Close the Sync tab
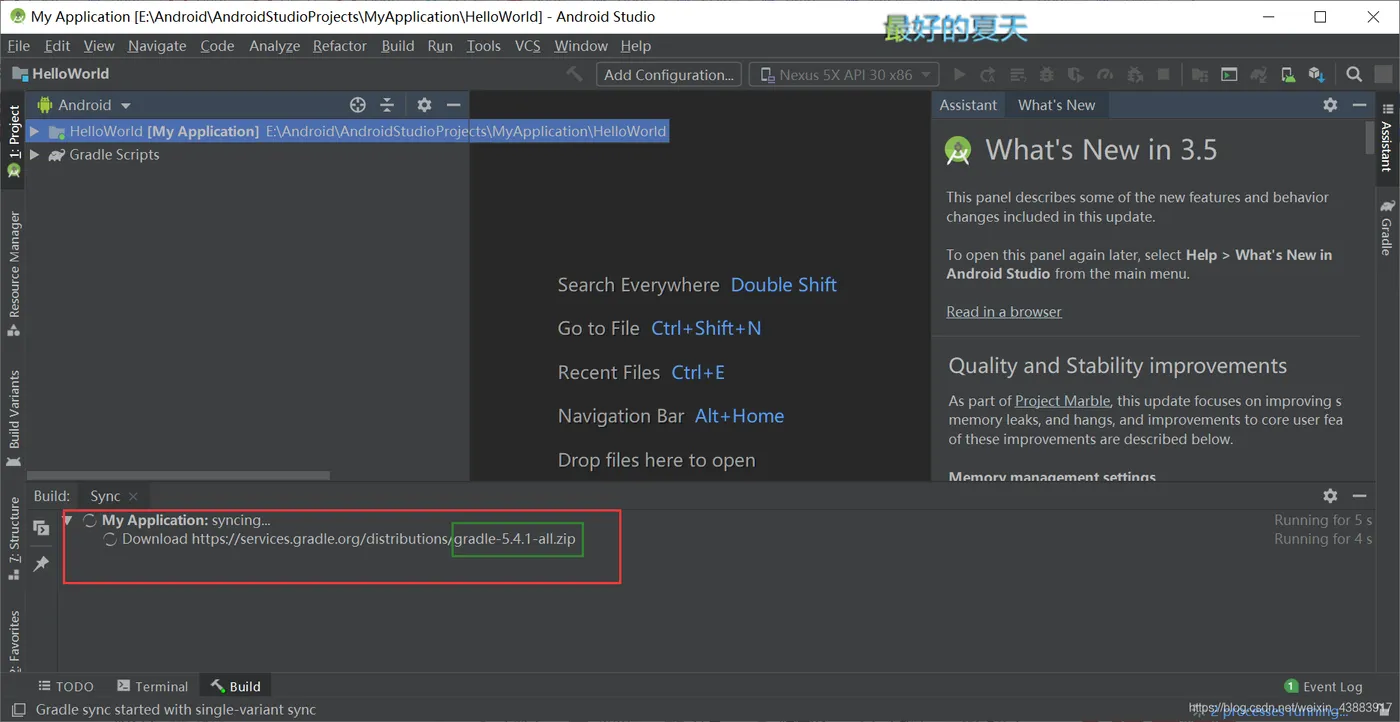 tap(133, 496)
